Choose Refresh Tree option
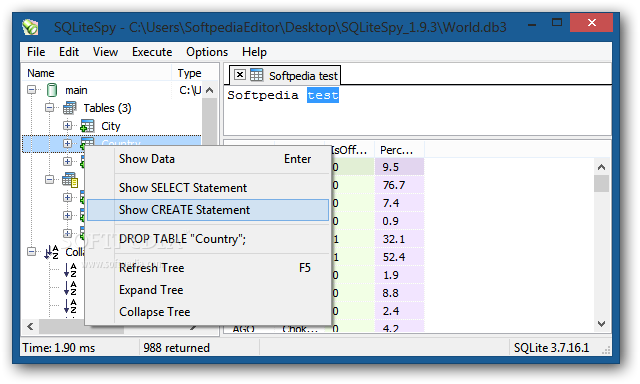Viewport: 640px width, 384px height. (208, 268)
